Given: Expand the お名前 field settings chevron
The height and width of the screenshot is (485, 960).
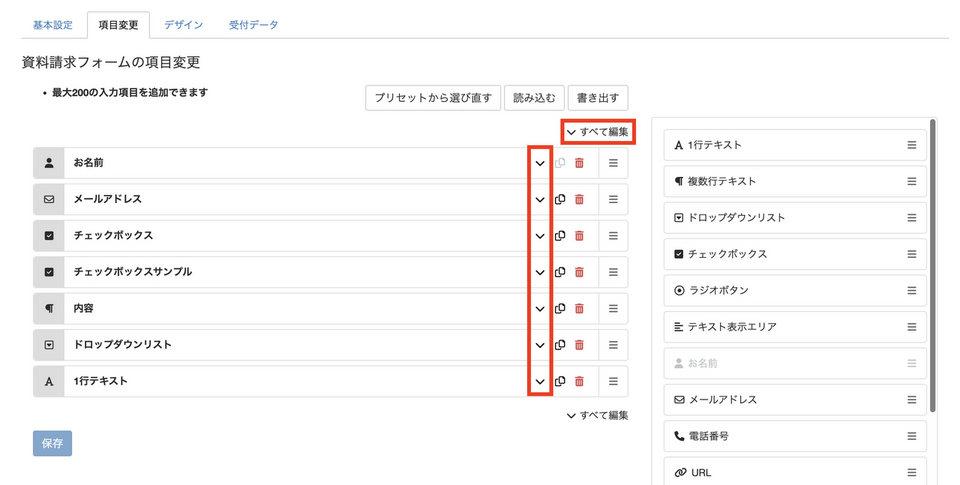Looking at the screenshot, I should click(540, 163).
